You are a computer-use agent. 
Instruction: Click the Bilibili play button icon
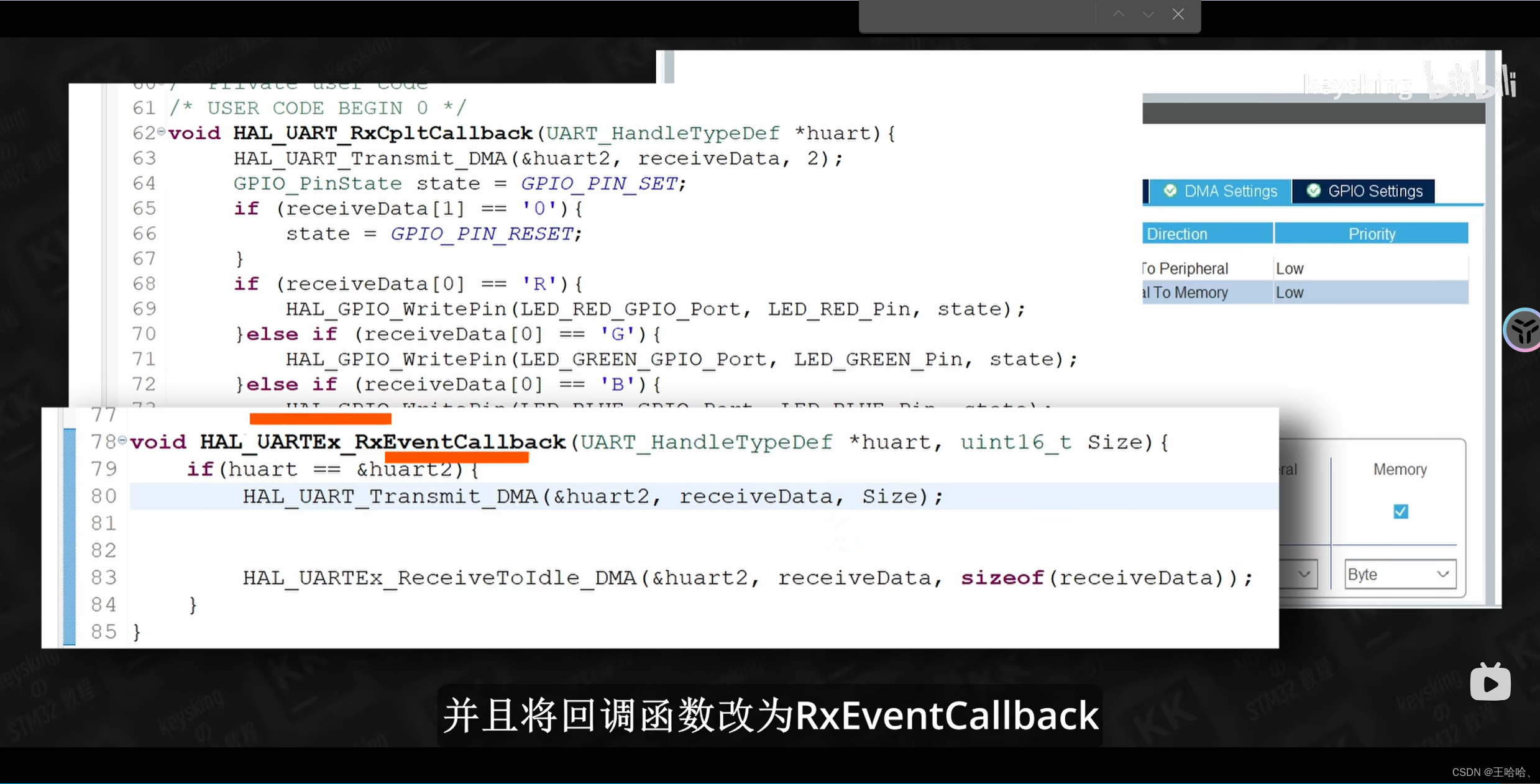1490,681
